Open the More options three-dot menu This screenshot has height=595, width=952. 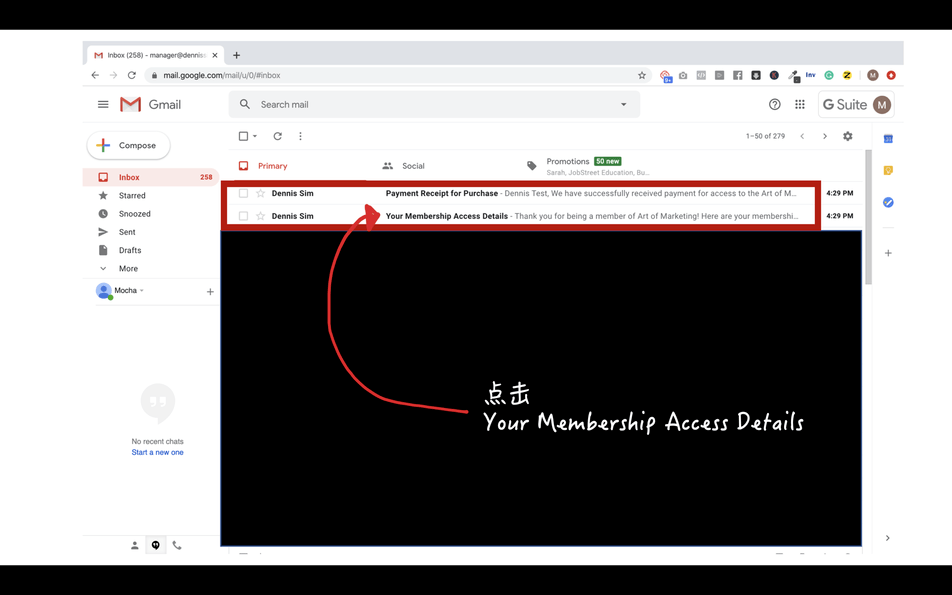point(301,136)
